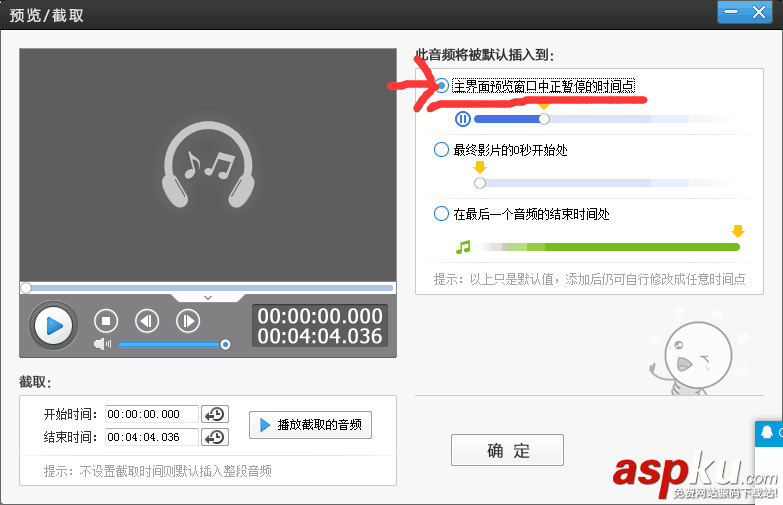Start audio playback with the large blue play button

click(53, 326)
